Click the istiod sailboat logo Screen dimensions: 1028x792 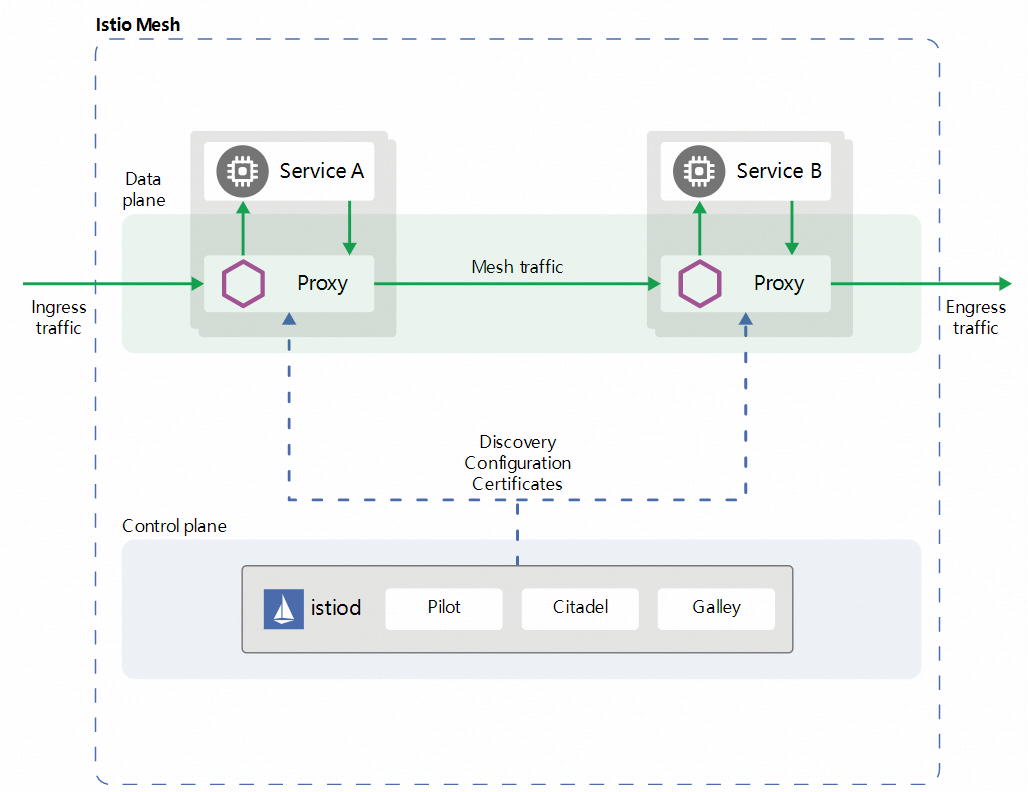[x=283, y=608]
